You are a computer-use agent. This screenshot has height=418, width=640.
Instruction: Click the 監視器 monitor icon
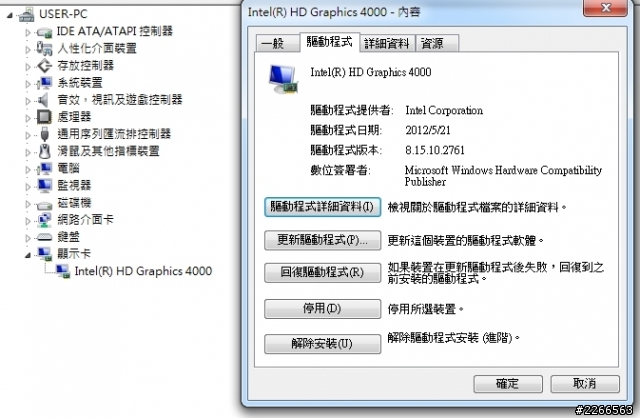pos(44,186)
